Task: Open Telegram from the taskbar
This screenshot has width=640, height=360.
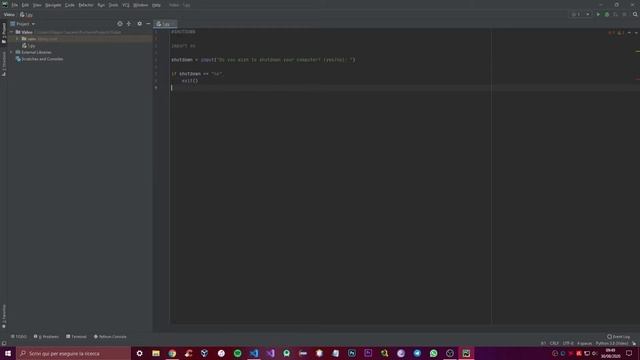Action: (417, 353)
